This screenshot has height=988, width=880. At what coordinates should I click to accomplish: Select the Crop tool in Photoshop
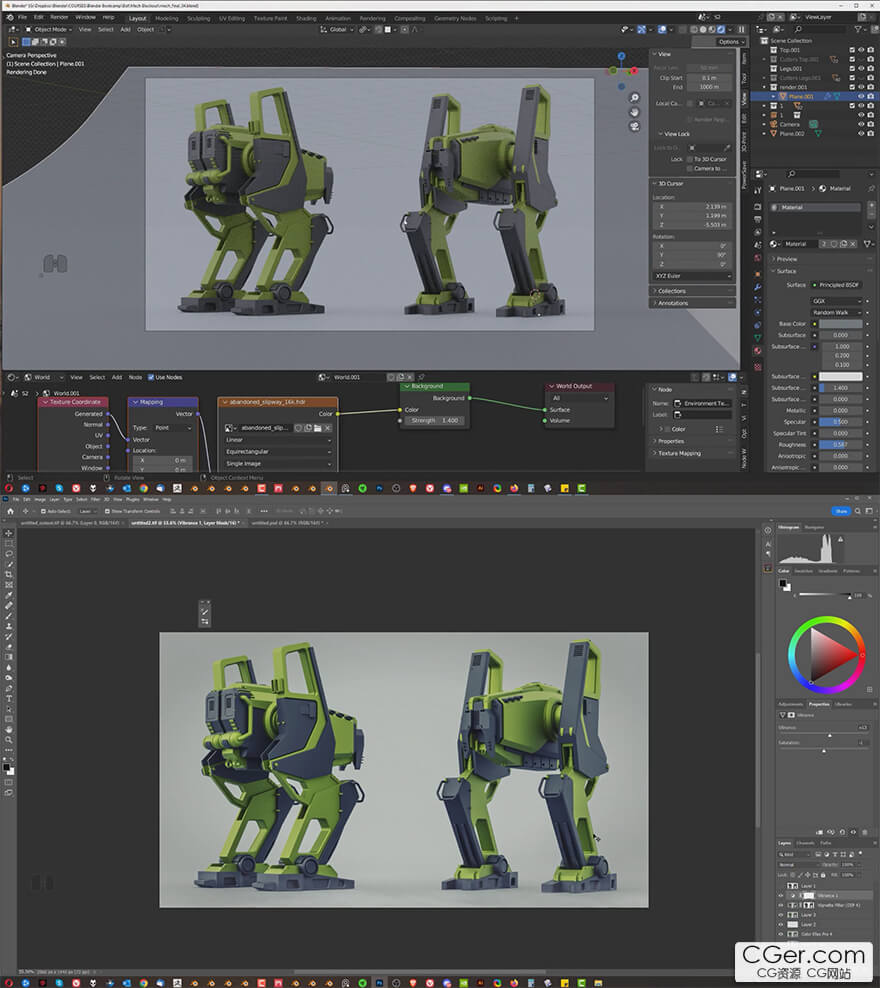coord(9,575)
